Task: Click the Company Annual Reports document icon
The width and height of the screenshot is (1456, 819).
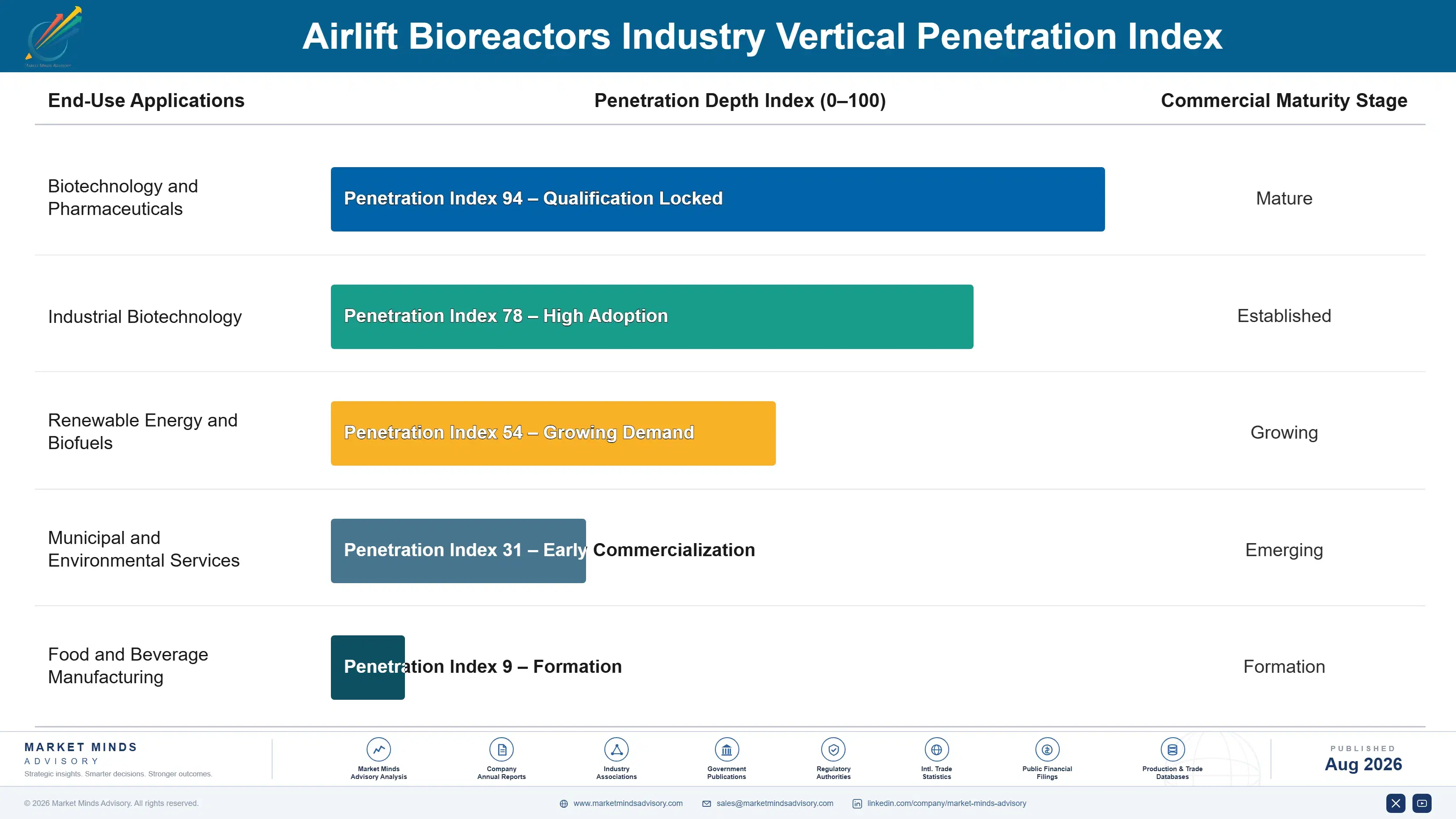Action: pyautogui.click(x=501, y=749)
